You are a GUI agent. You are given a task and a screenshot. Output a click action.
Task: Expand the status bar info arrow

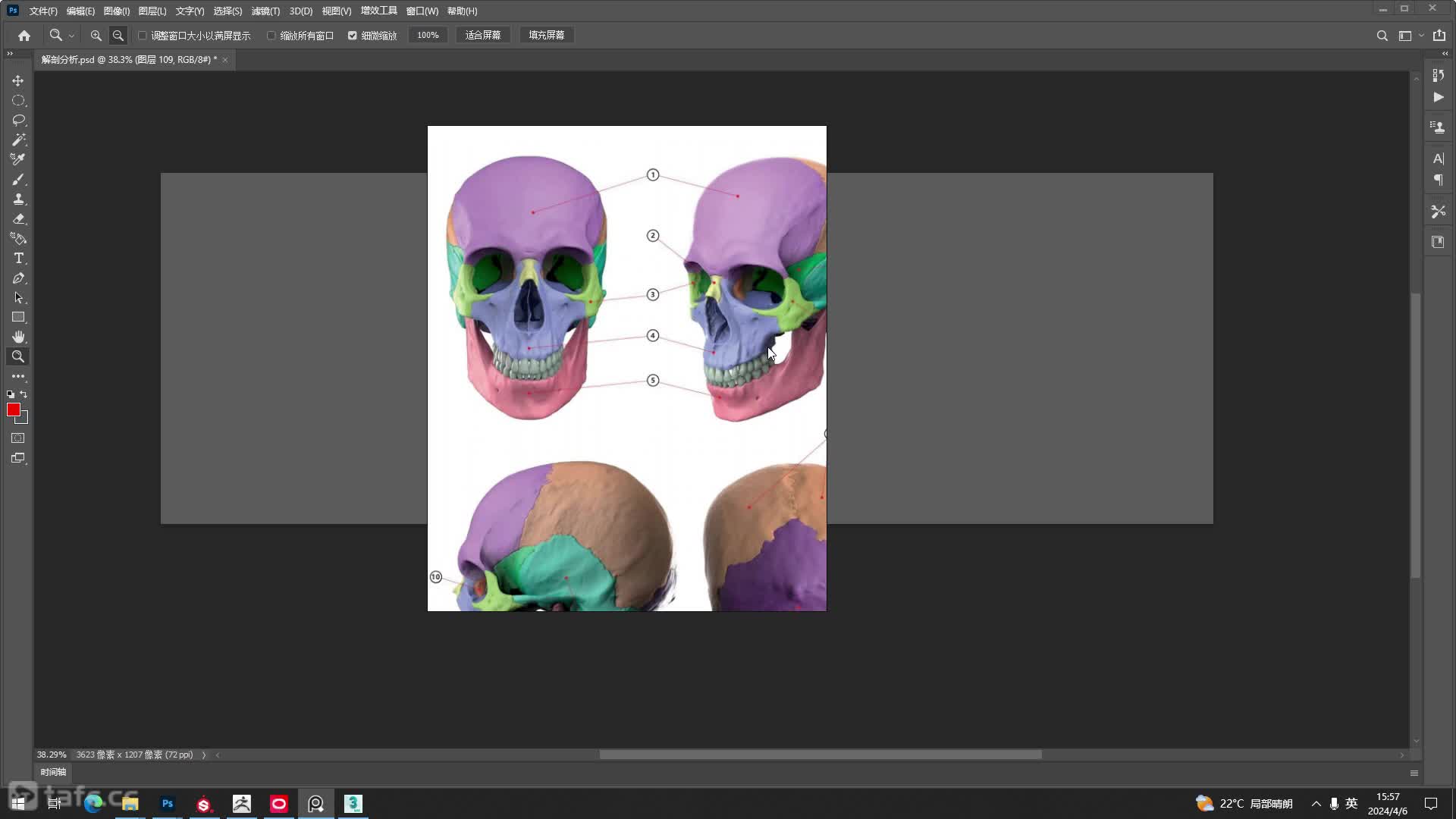204,755
